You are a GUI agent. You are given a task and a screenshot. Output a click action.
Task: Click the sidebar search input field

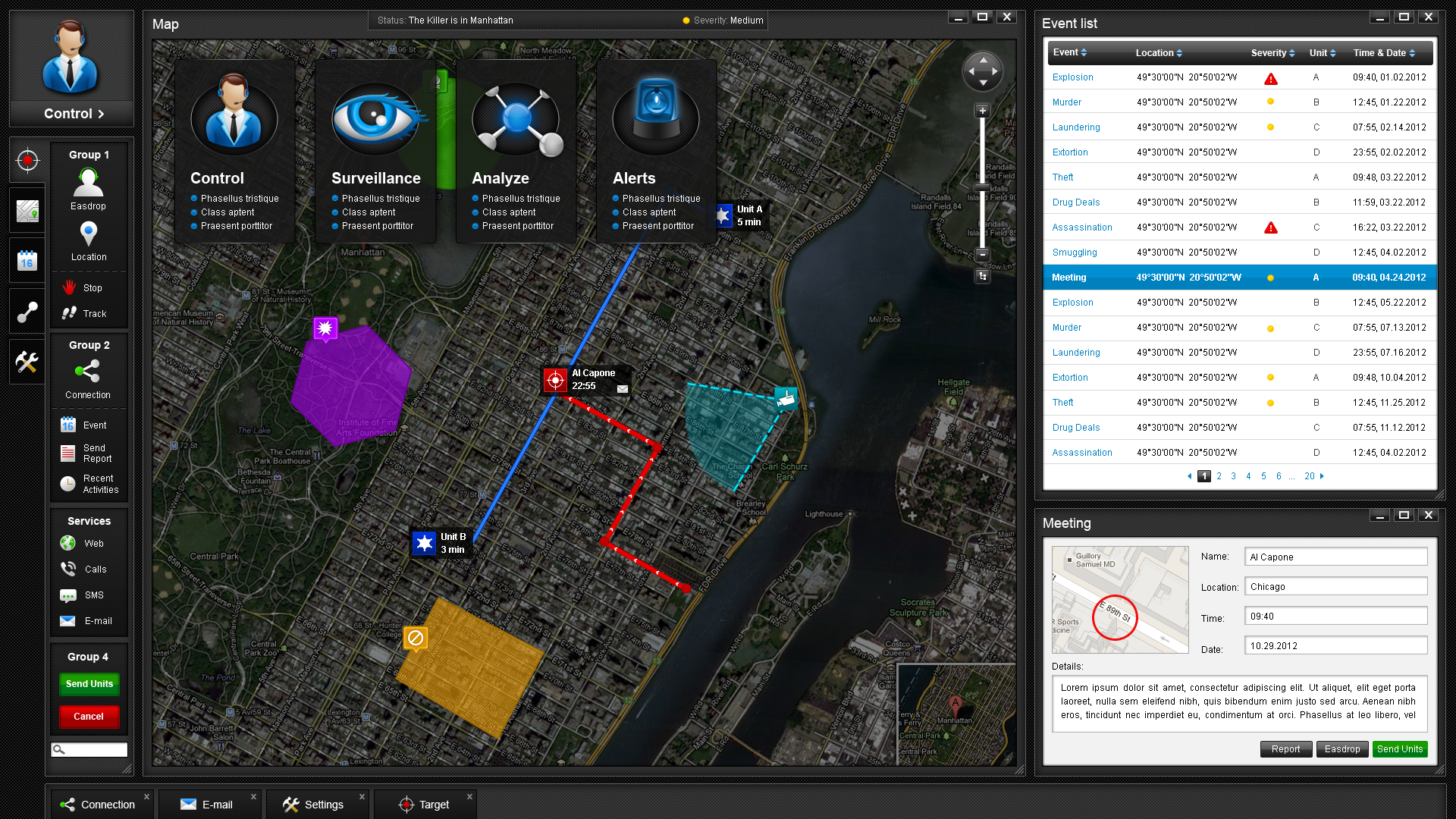pos(89,749)
